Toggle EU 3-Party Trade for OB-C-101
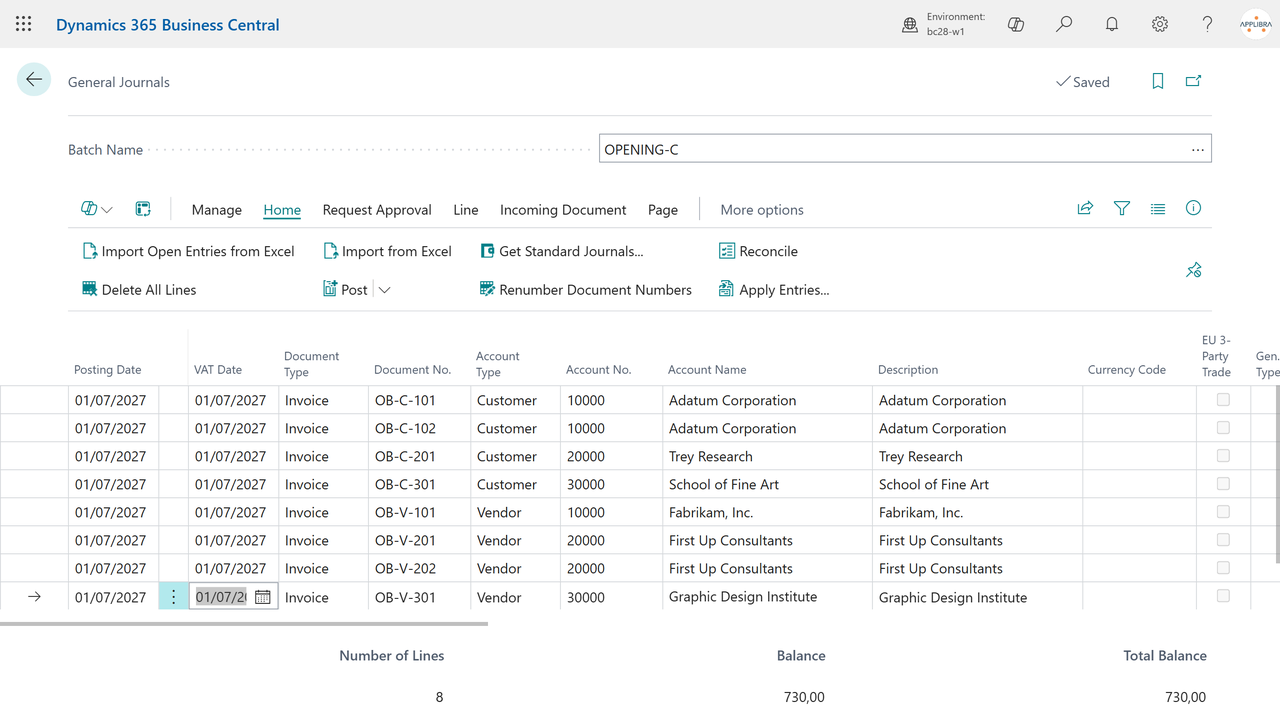 tap(1223, 400)
